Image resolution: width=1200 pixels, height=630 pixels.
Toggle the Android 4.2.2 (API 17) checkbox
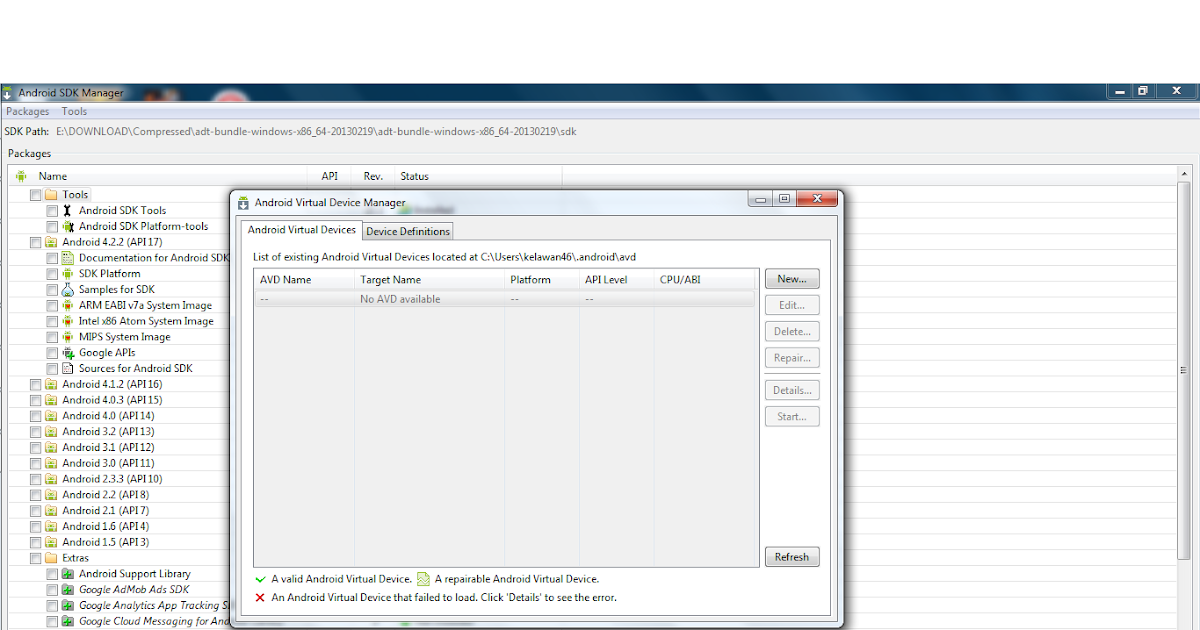coord(36,242)
